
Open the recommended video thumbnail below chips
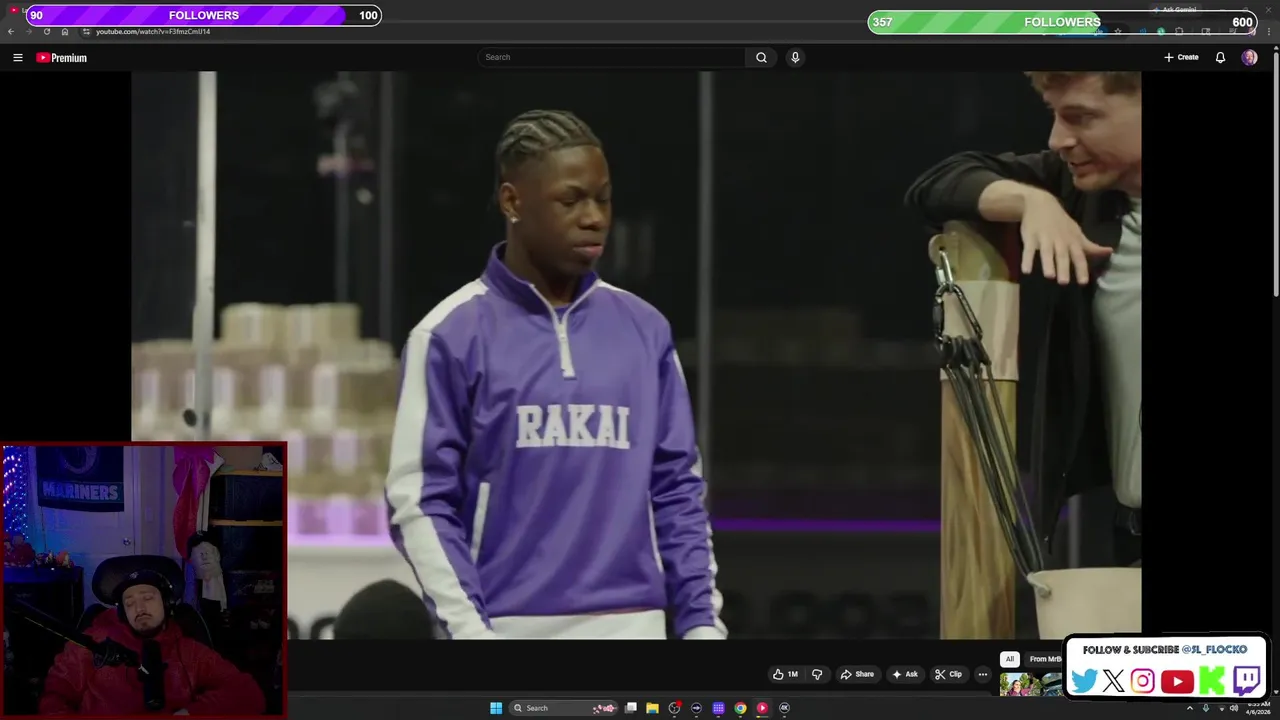1030,684
